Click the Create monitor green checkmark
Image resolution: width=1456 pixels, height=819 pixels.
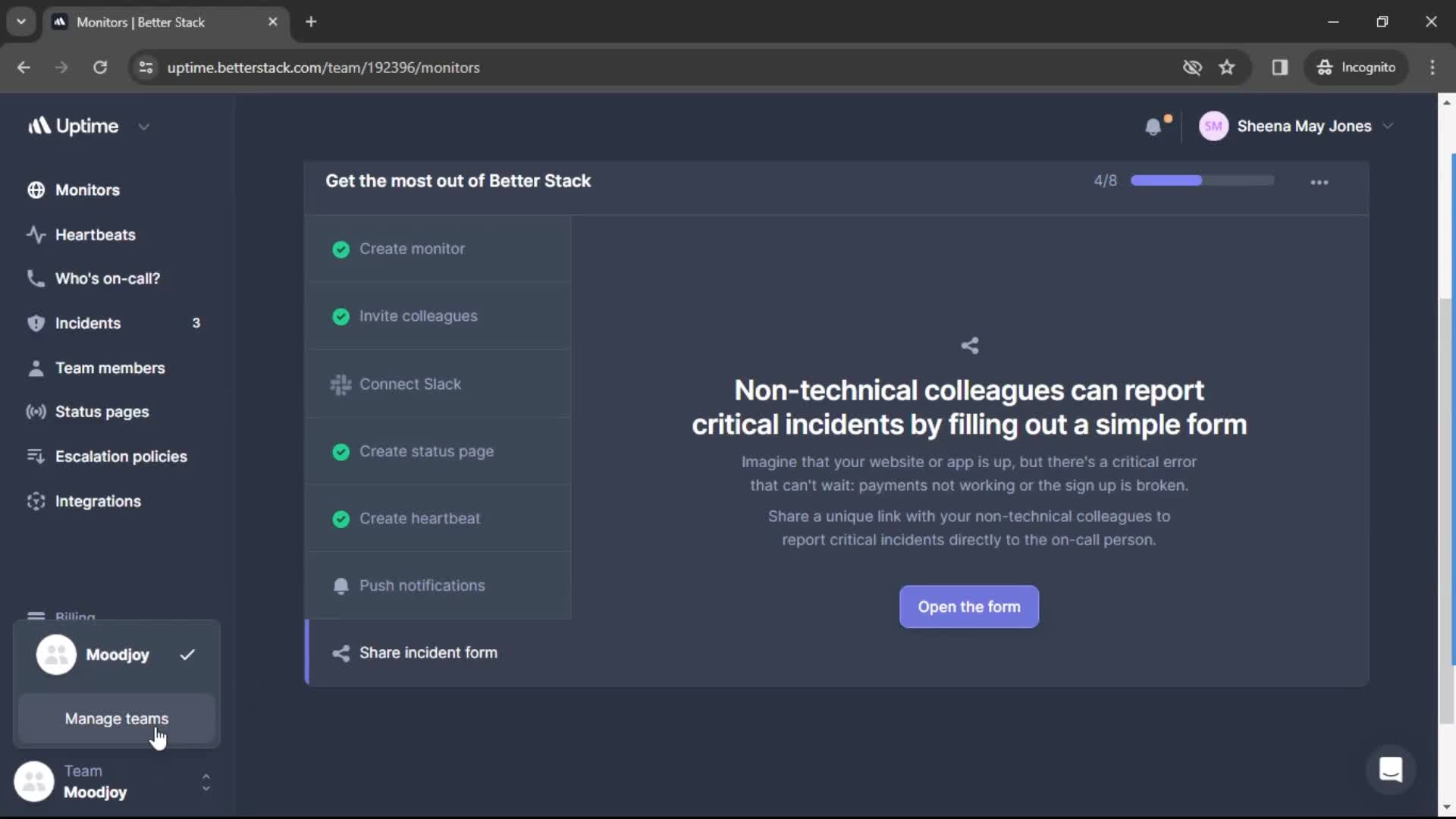341,249
